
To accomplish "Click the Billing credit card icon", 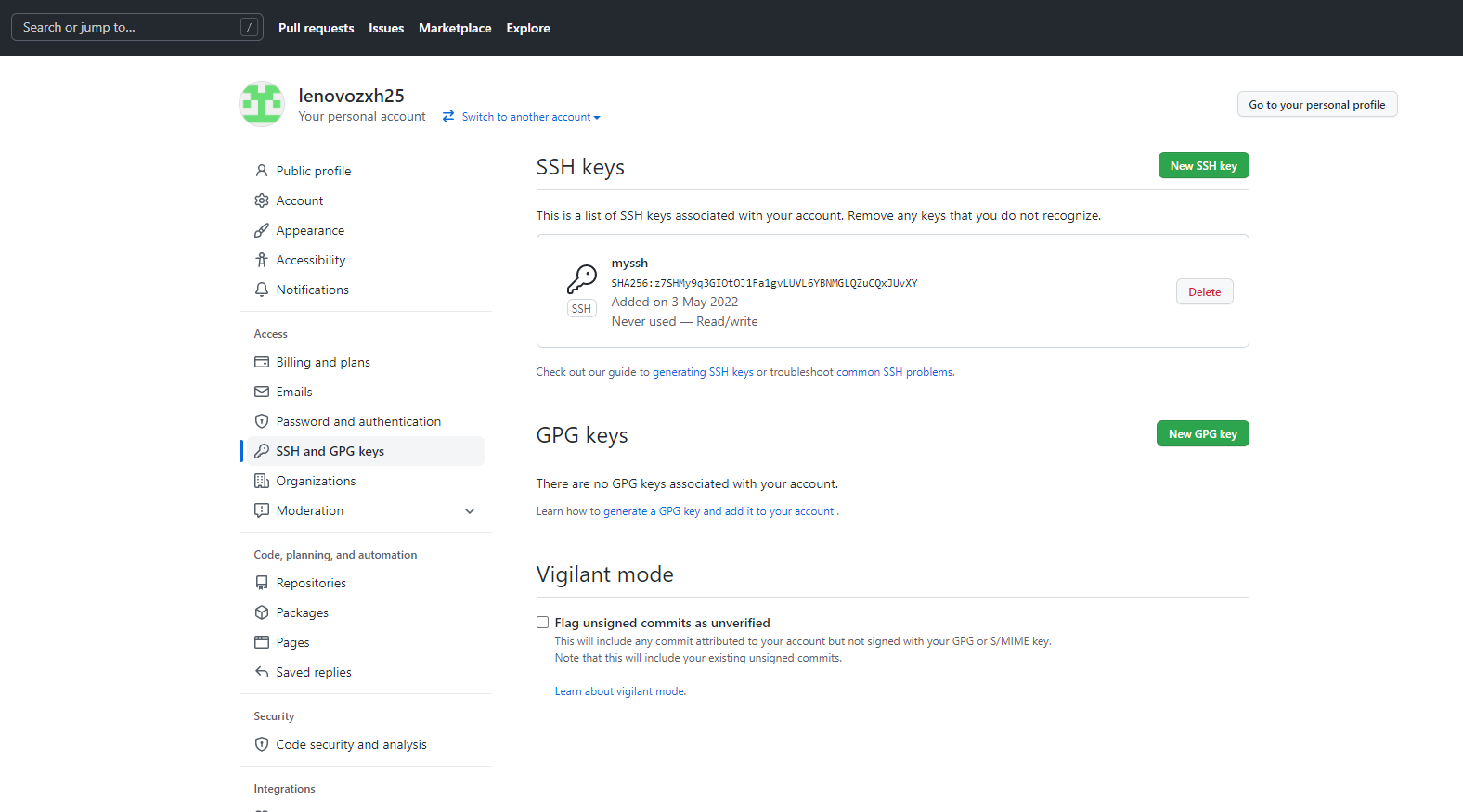I will coord(262,362).
